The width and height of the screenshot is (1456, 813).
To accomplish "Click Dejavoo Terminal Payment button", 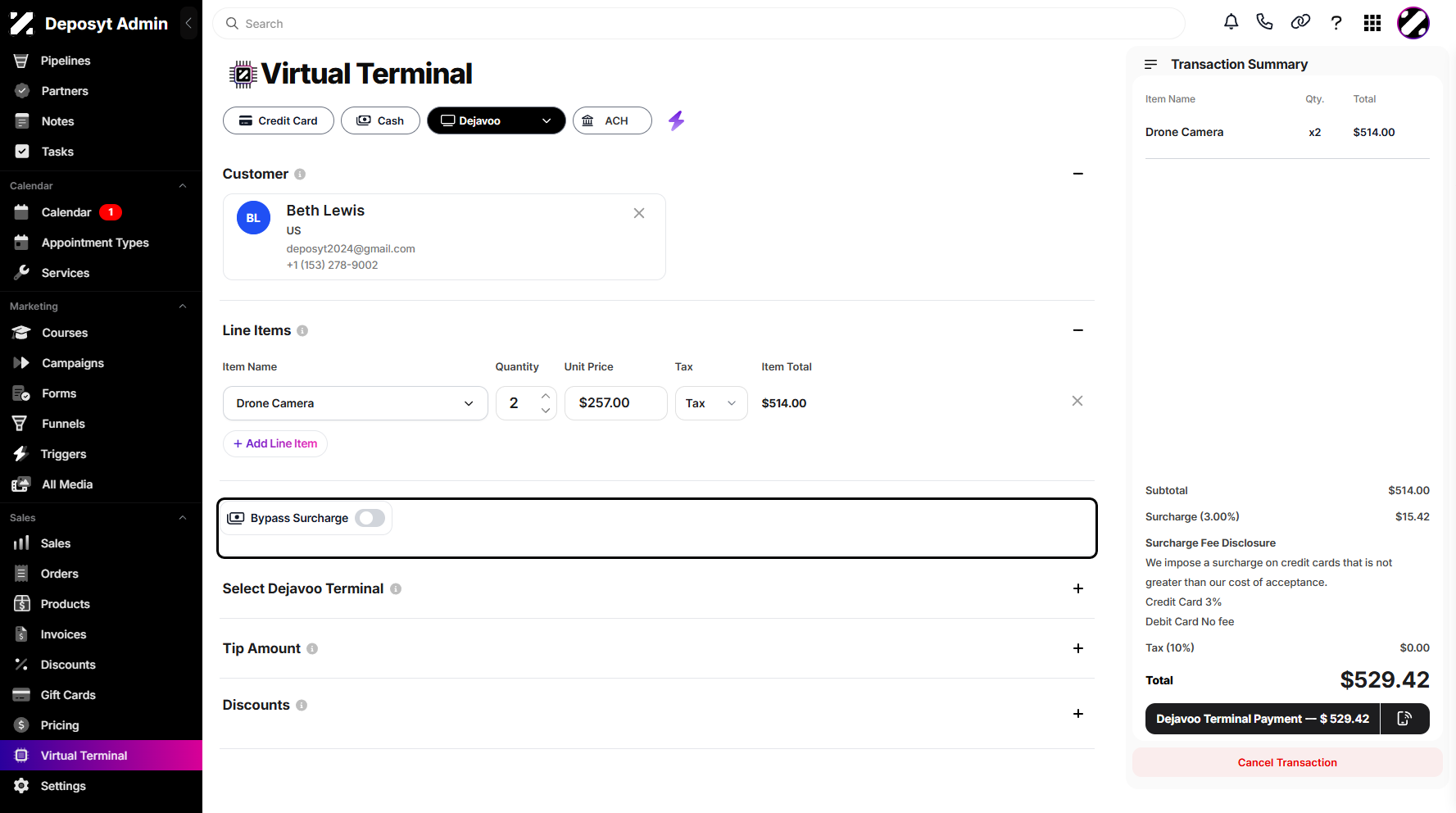I will pyautogui.click(x=1263, y=719).
